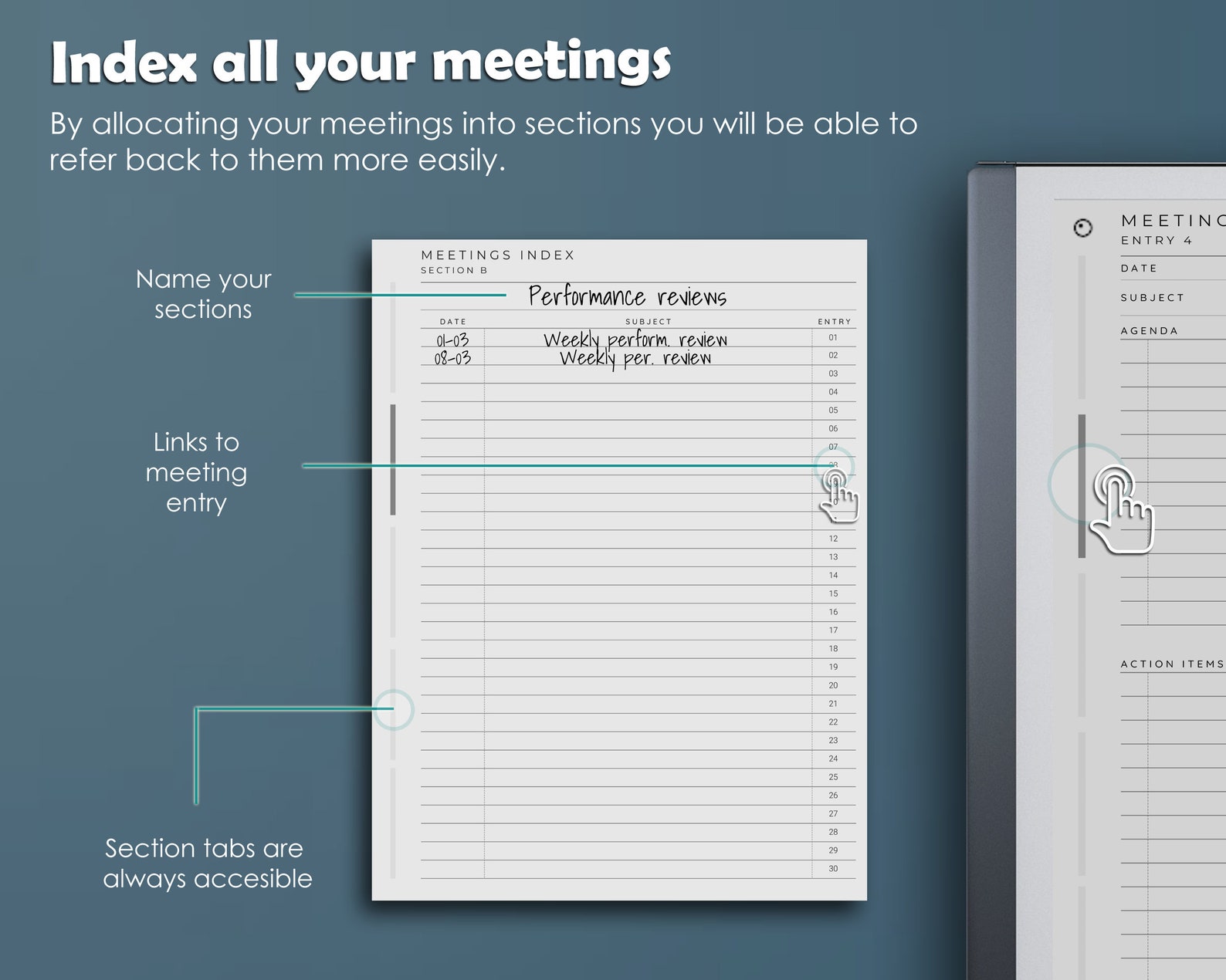Click the date cell '01-03'
Viewport: 1226px width, 980px height.
(452, 340)
